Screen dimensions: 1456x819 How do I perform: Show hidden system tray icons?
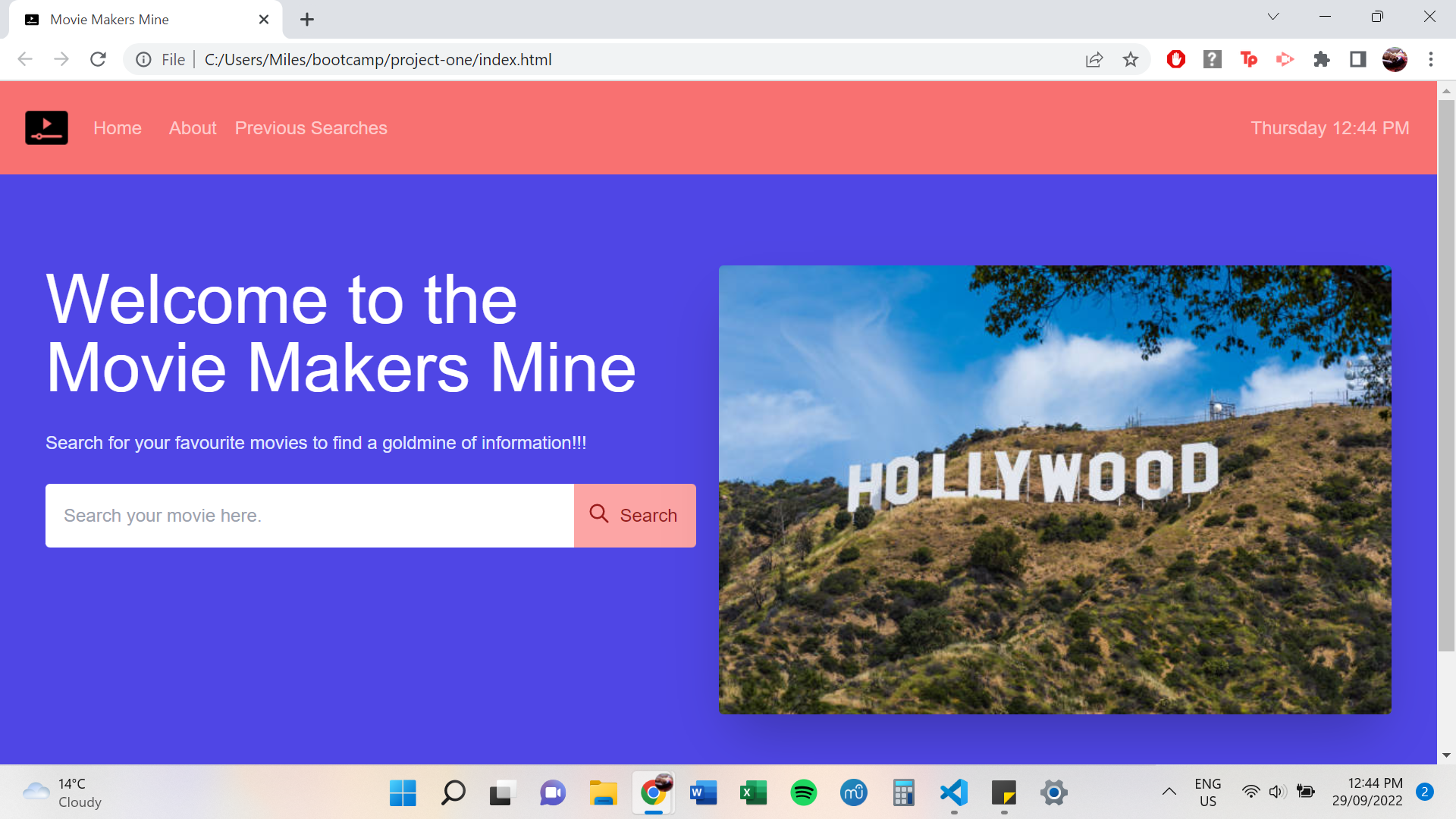coord(1169,792)
